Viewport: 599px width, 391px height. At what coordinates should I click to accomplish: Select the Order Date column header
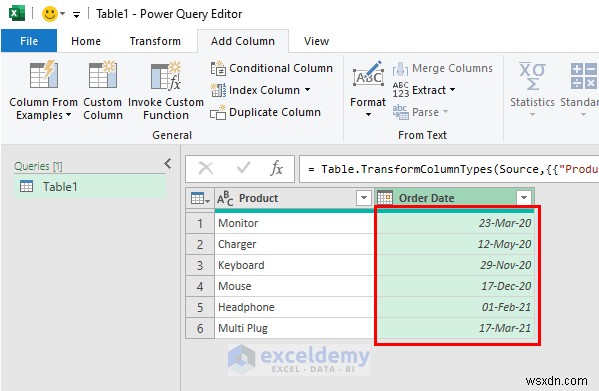tap(454, 198)
